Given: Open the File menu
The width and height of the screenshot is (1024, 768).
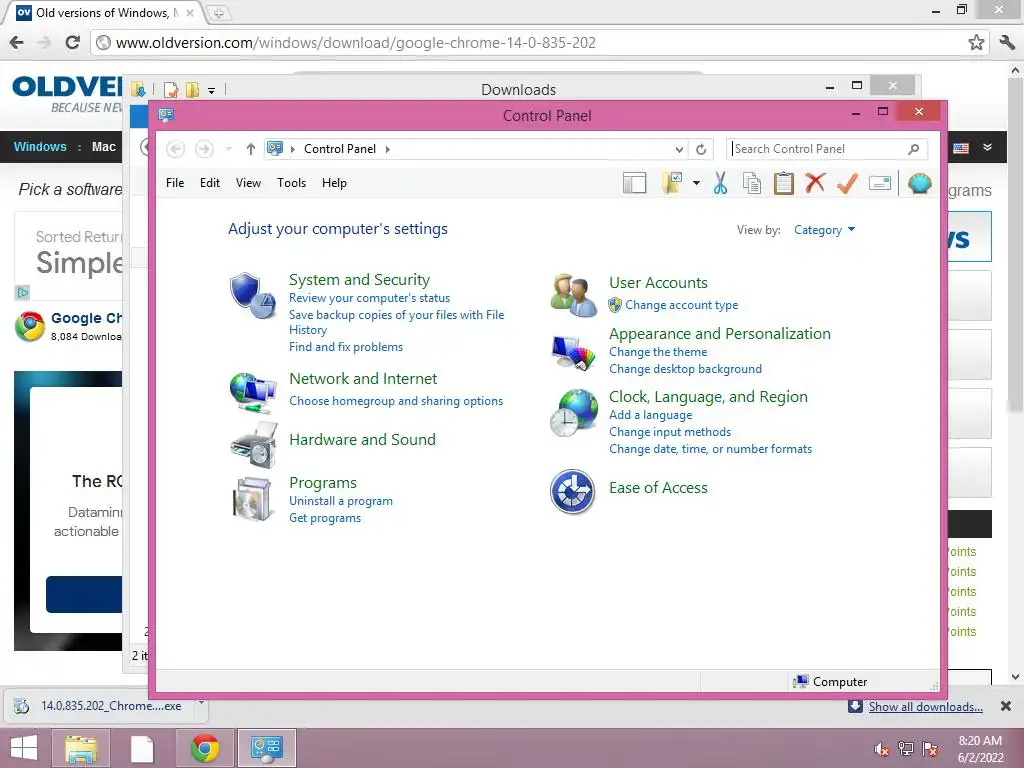Looking at the screenshot, I should (x=175, y=183).
